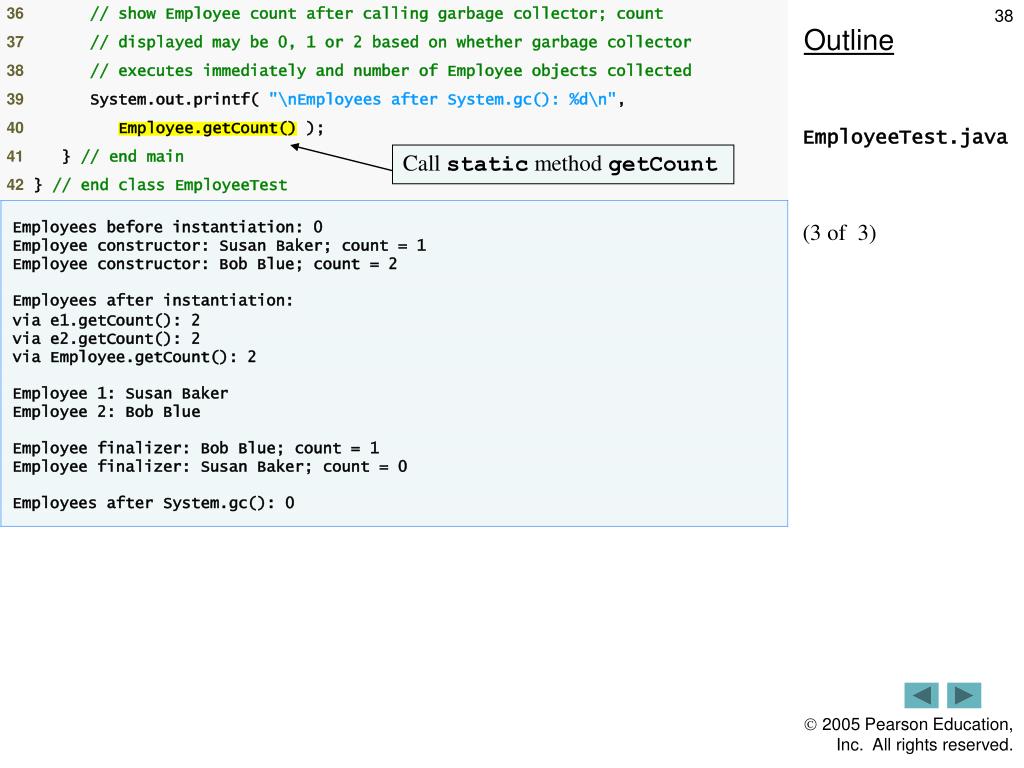Screen dimensions: 1024x768
Task: Click the highlighted Employee.getCount() call
Action: point(207,128)
